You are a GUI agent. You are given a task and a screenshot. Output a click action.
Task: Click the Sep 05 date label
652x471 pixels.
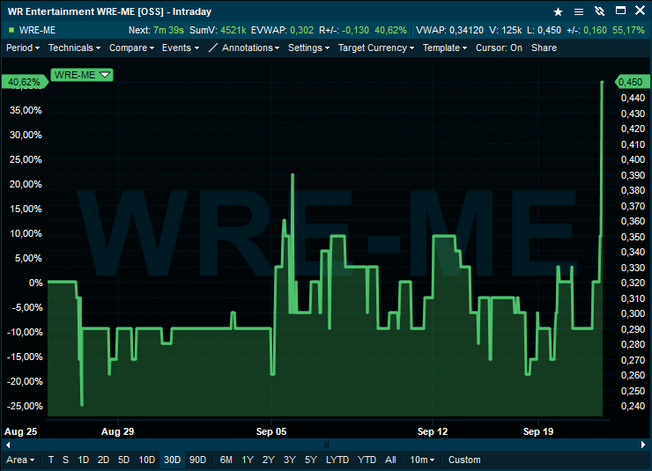(x=271, y=432)
